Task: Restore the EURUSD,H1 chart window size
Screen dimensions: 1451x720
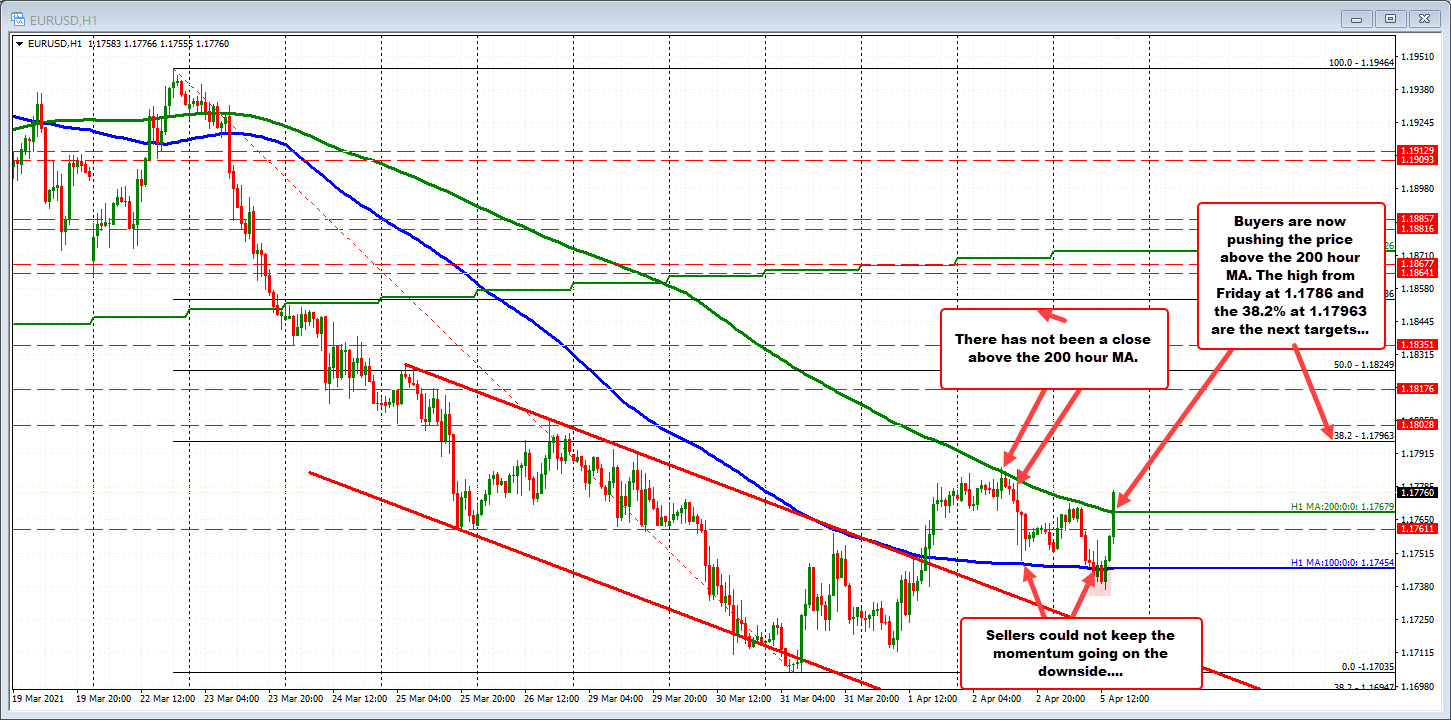Action: pyautogui.click(x=1391, y=18)
